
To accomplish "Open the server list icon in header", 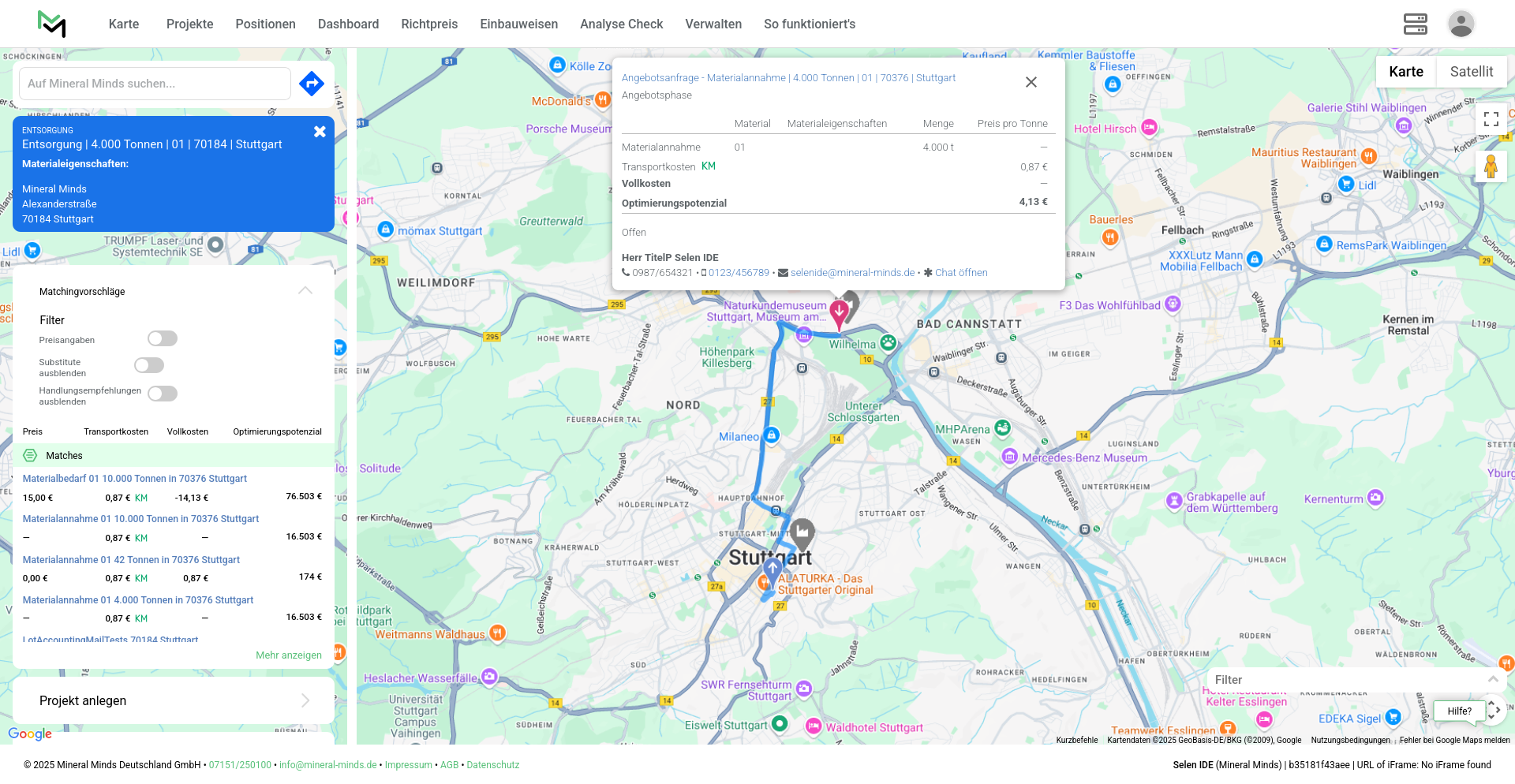I will [1415, 24].
